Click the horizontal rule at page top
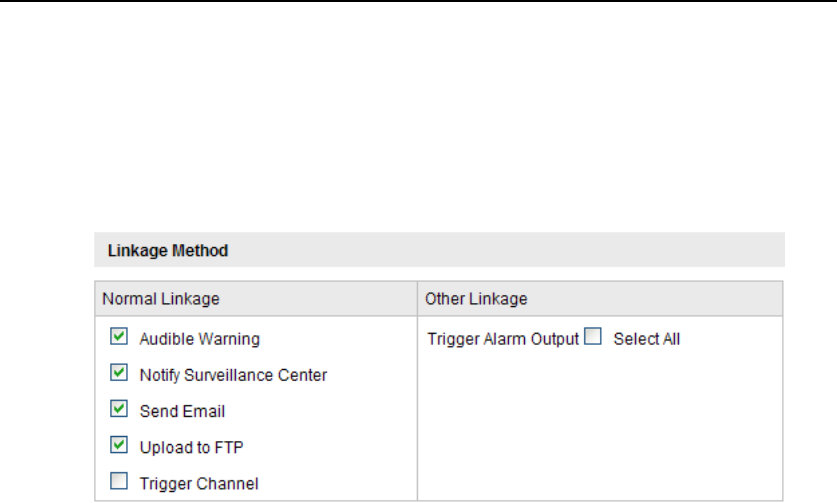837x503 pixels. click(x=418, y=2)
